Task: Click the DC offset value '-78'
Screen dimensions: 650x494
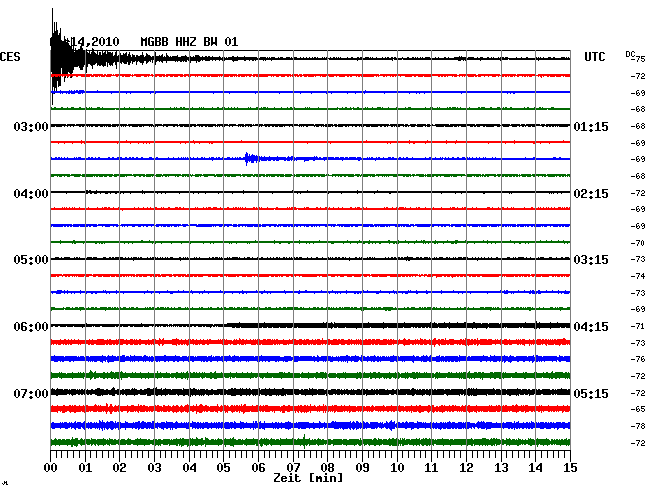Action: click(638, 426)
